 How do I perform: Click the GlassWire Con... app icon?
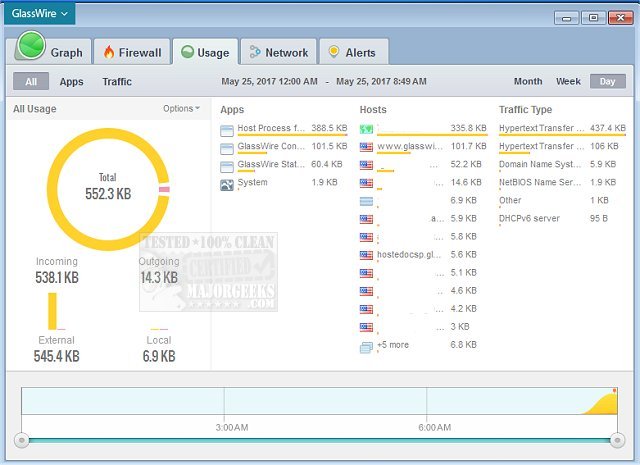[x=227, y=149]
